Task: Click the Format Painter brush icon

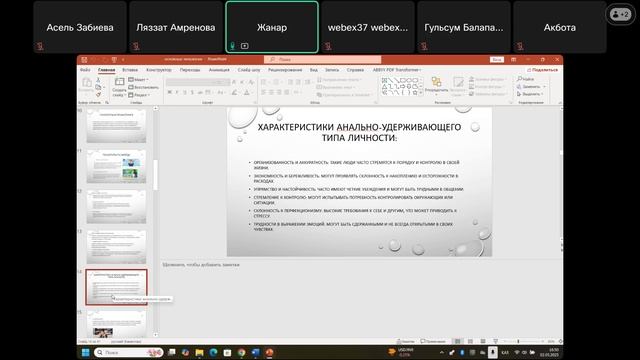Action: (x=98, y=94)
